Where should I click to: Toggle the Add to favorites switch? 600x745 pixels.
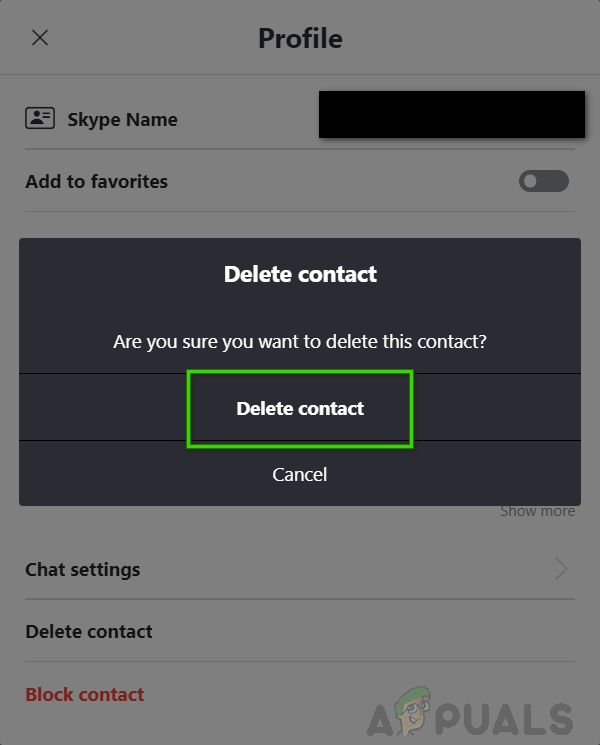tap(543, 181)
